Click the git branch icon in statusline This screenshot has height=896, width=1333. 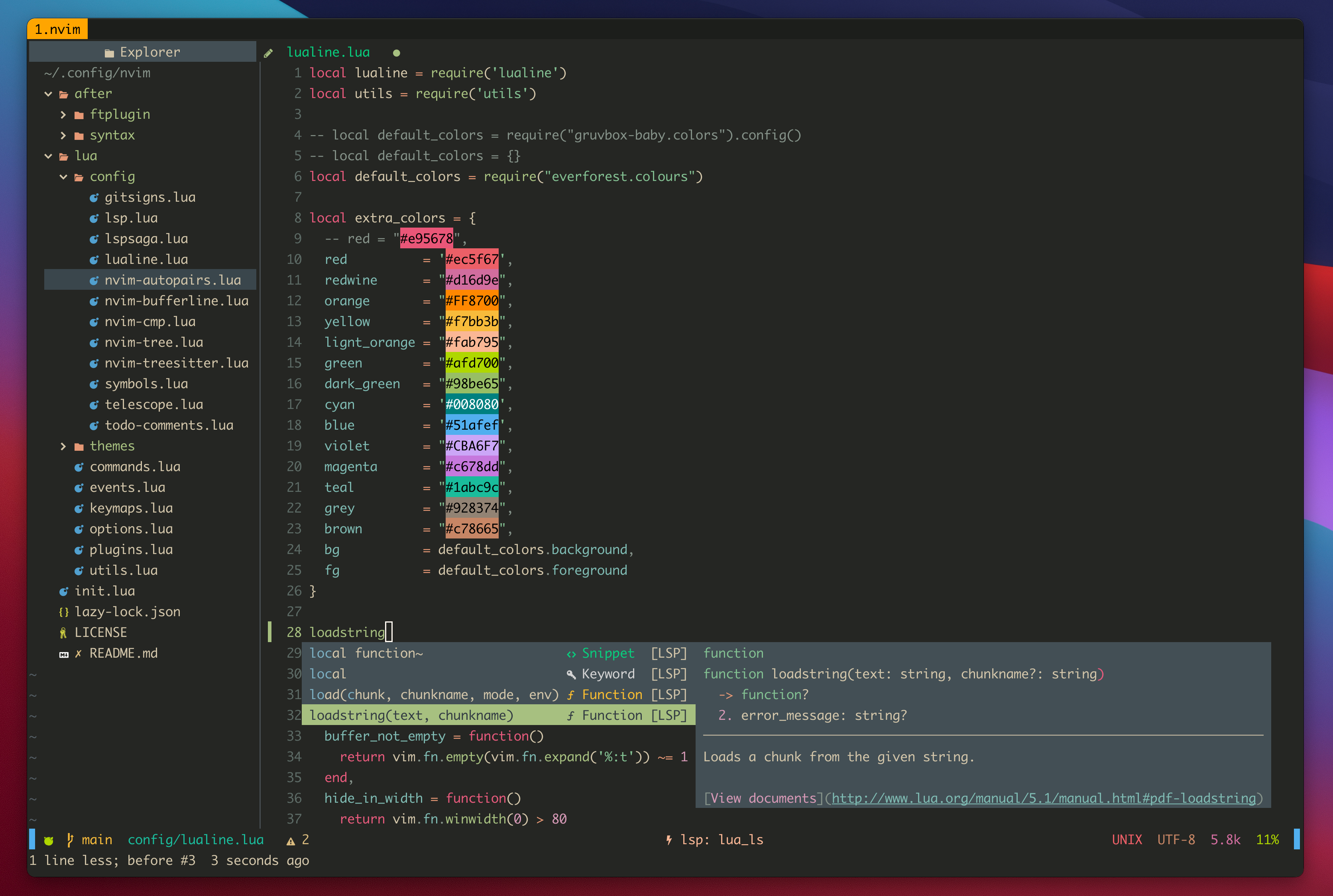70,839
